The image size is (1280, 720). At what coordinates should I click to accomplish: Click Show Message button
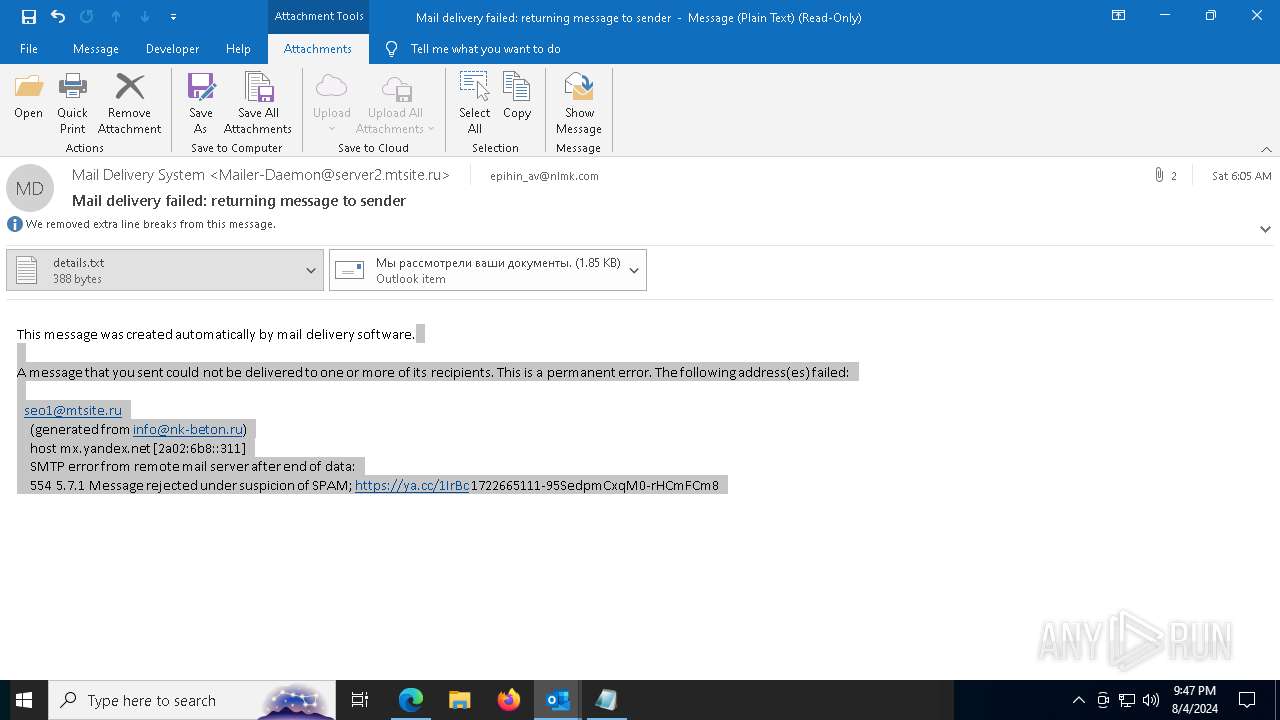[x=579, y=103]
